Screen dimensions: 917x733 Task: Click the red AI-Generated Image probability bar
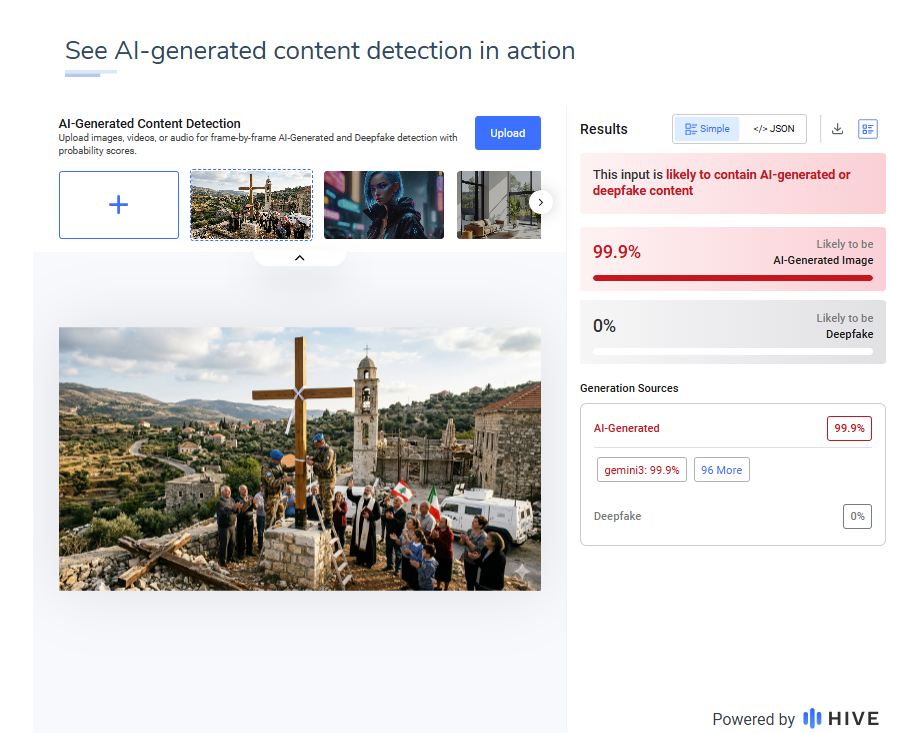click(732, 278)
